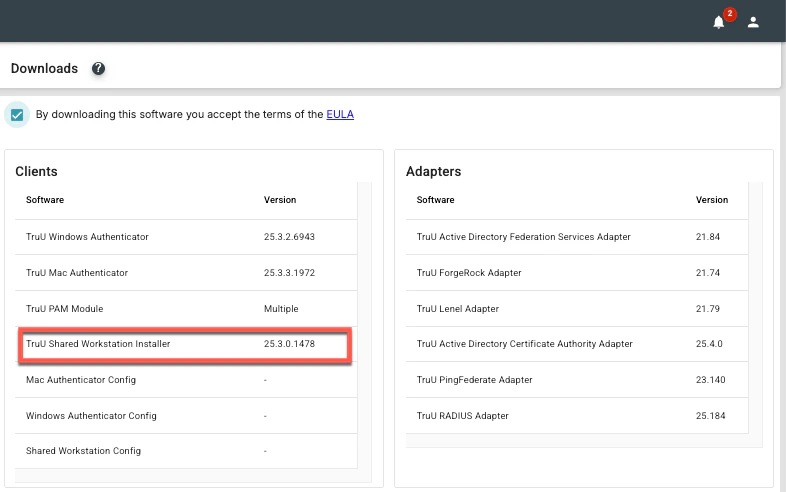Viewport: 786px width, 492px height.
Task: Open the EULA link
Action: (x=340, y=114)
